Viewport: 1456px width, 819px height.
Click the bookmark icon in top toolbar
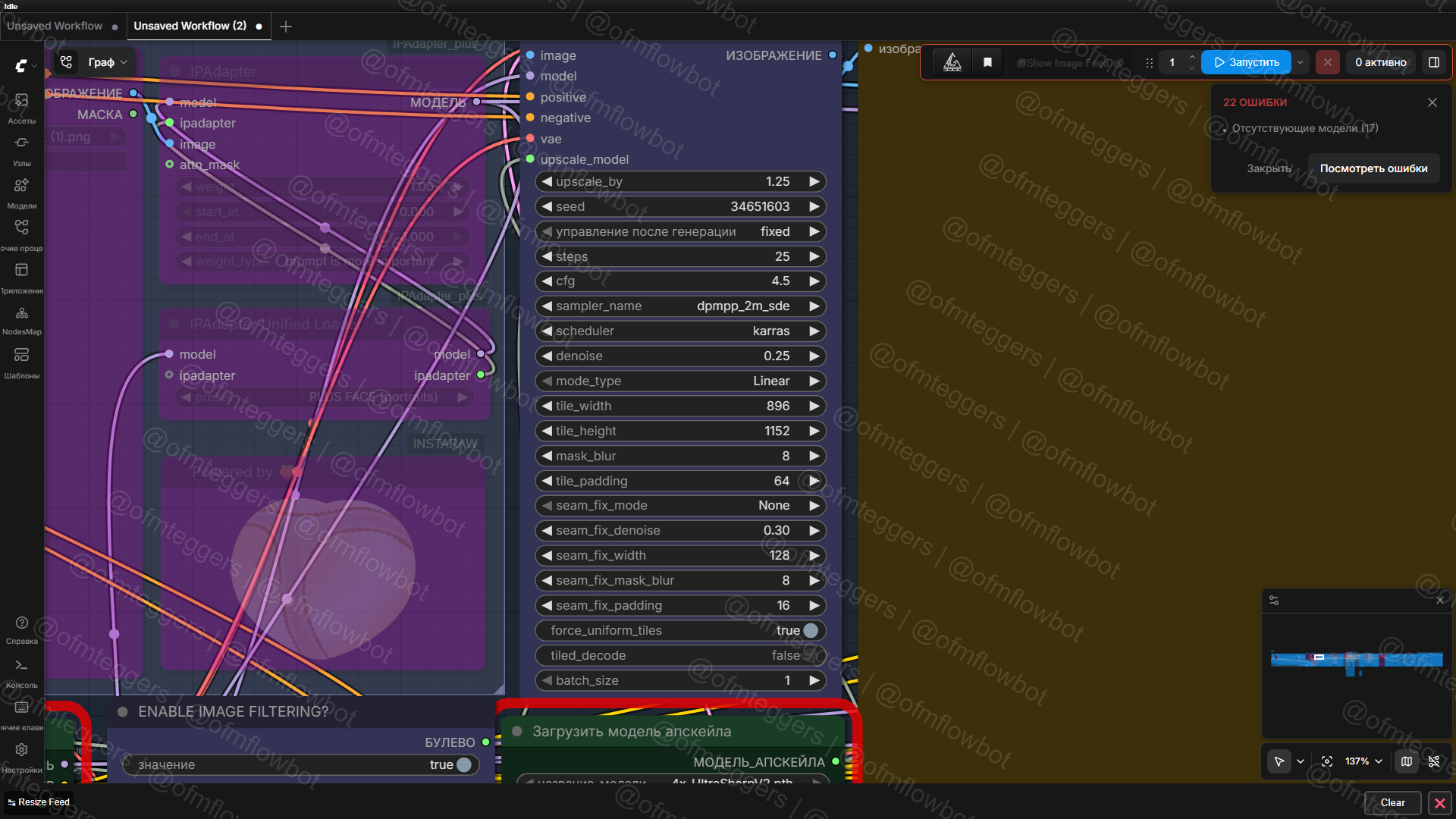987,62
